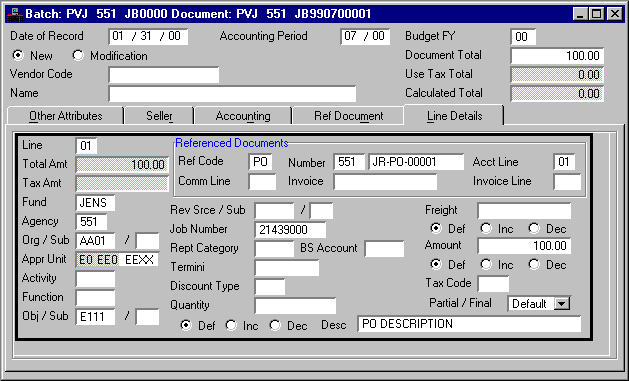Open the Ref Document tab
The image size is (629, 381).
point(349,116)
